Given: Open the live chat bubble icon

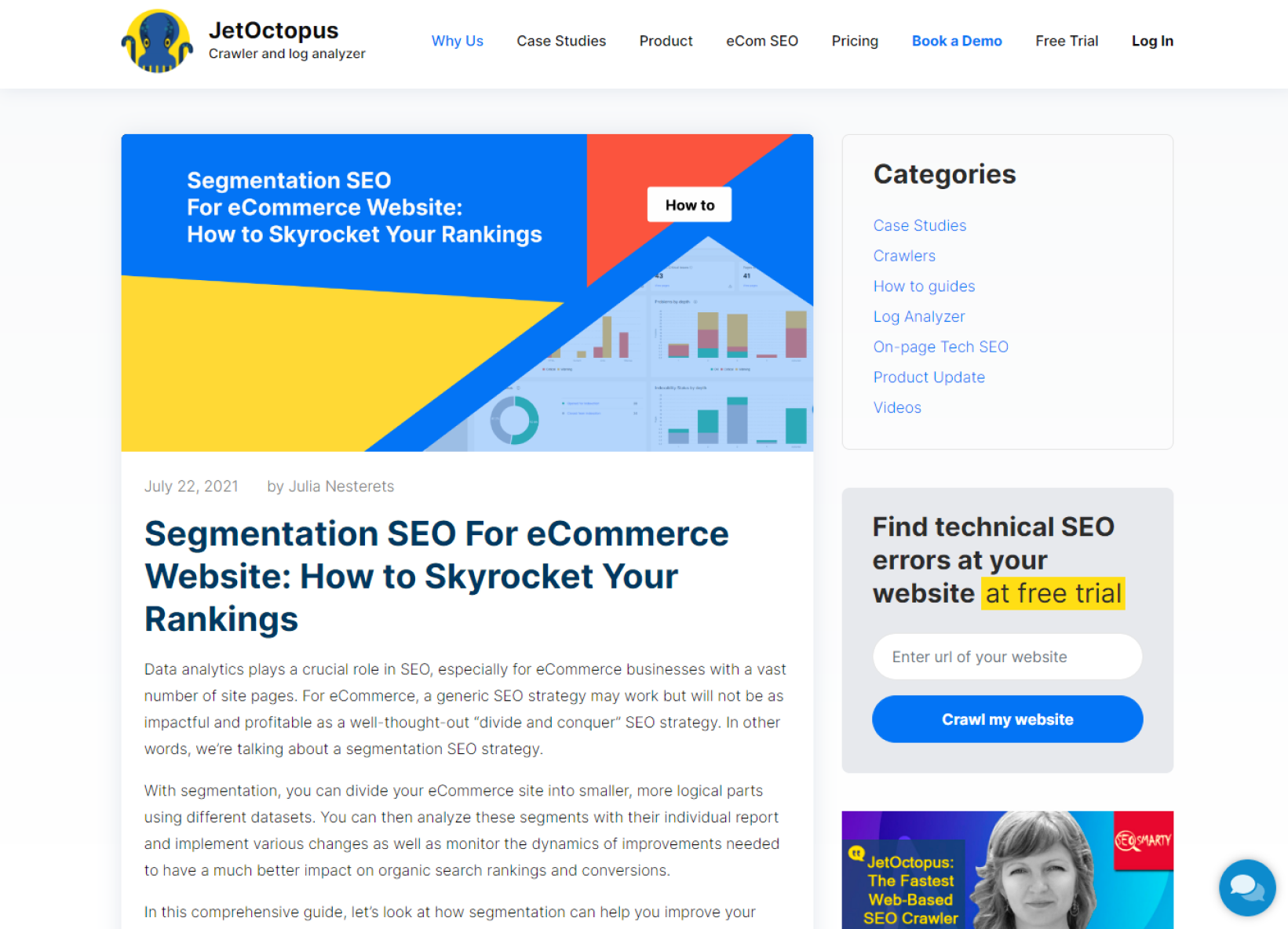Looking at the screenshot, I should 1246,887.
